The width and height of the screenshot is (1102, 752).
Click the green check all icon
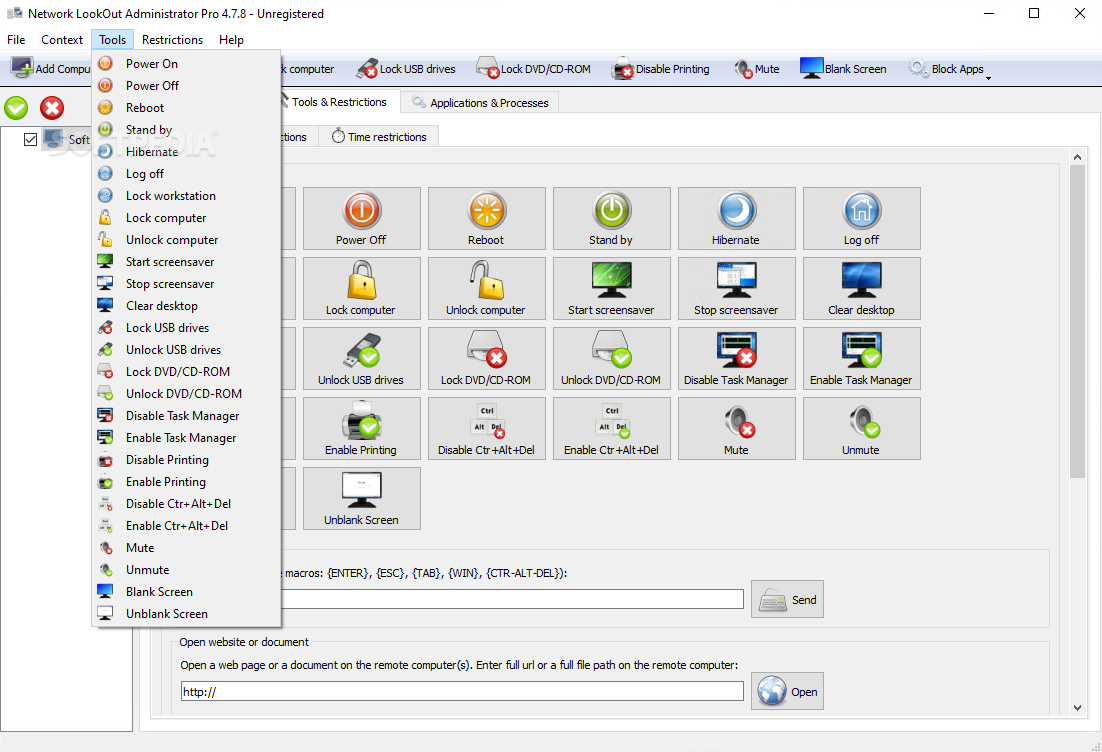tap(16, 108)
